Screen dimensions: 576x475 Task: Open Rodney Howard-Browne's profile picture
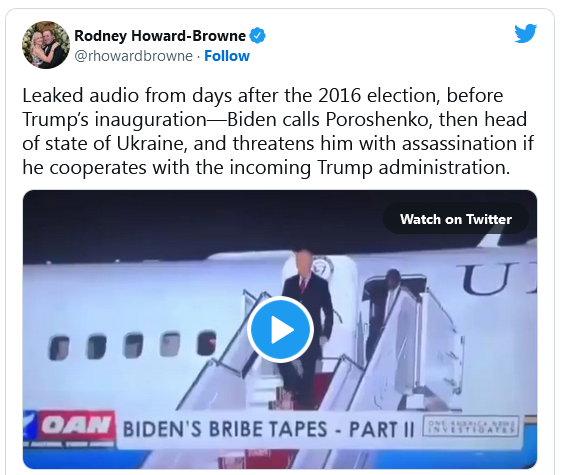(46, 45)
